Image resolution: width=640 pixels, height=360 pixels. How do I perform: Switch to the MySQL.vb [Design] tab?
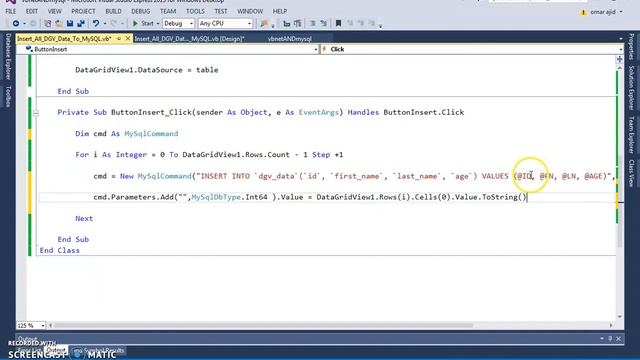pos(189,39)
